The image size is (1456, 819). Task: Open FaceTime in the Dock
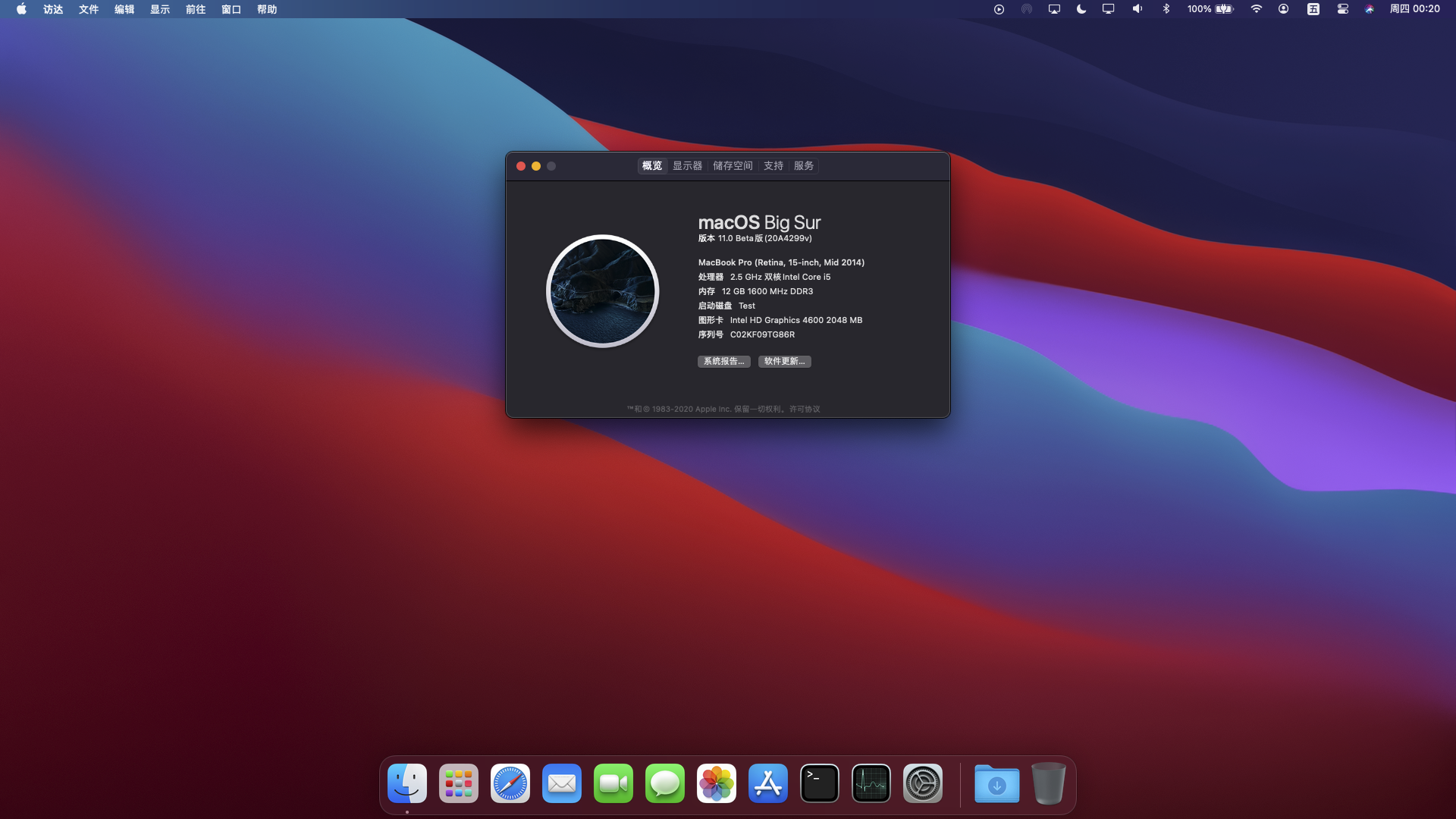coord(613,783)
